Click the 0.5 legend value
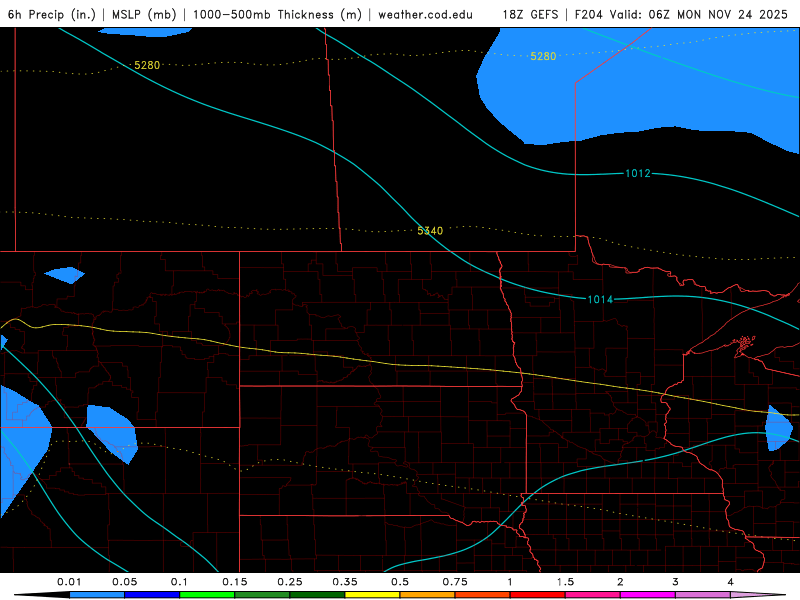The width and height of the screenshot is (800, 600). click(x=400, y=582)
